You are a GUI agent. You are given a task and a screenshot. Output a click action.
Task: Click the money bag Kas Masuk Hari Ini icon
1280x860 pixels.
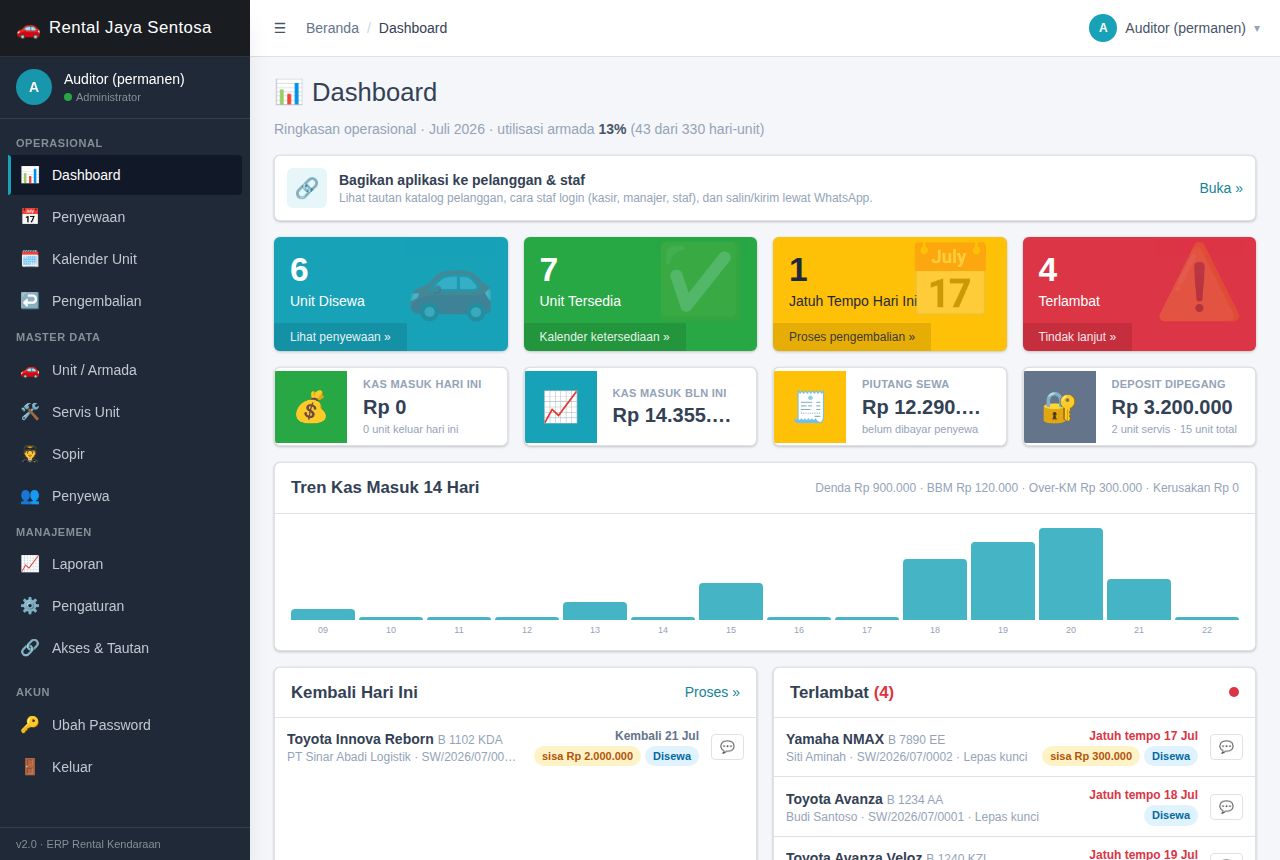[311, 406]
